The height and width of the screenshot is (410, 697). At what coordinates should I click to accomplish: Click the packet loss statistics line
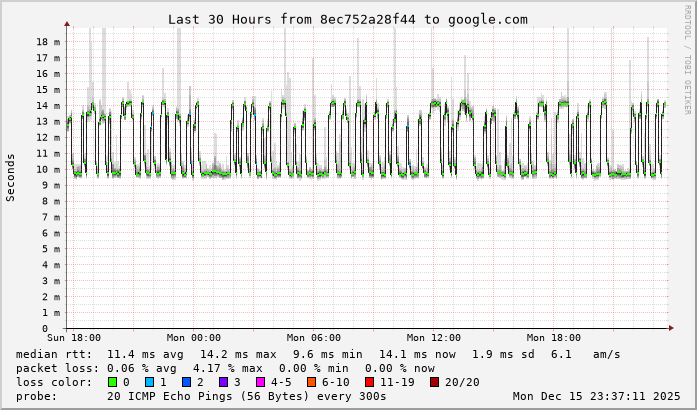point(226,368)
